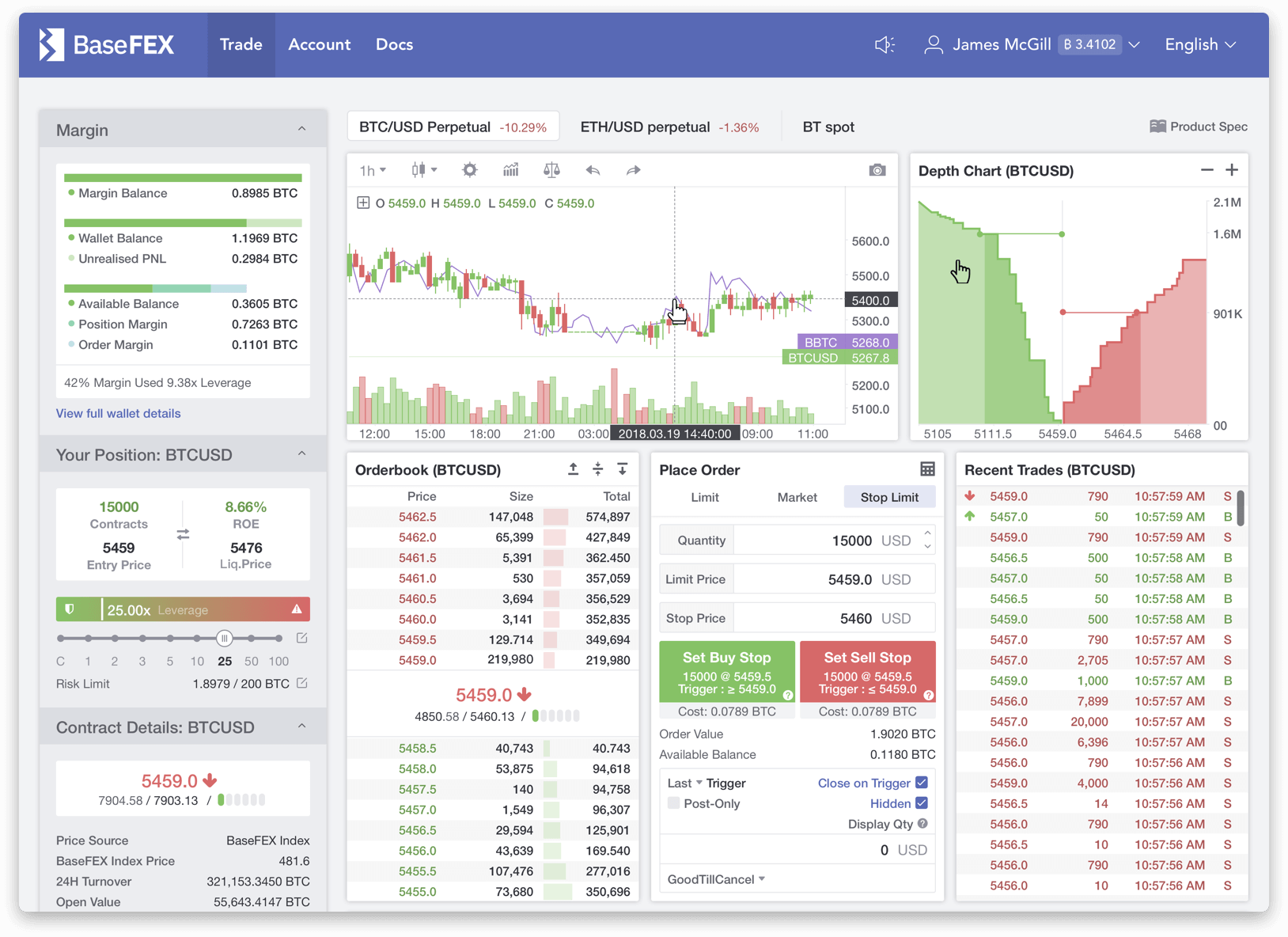Set leverage slider to 100
This screenshot has width=1288, height=937.
[278, 638]
